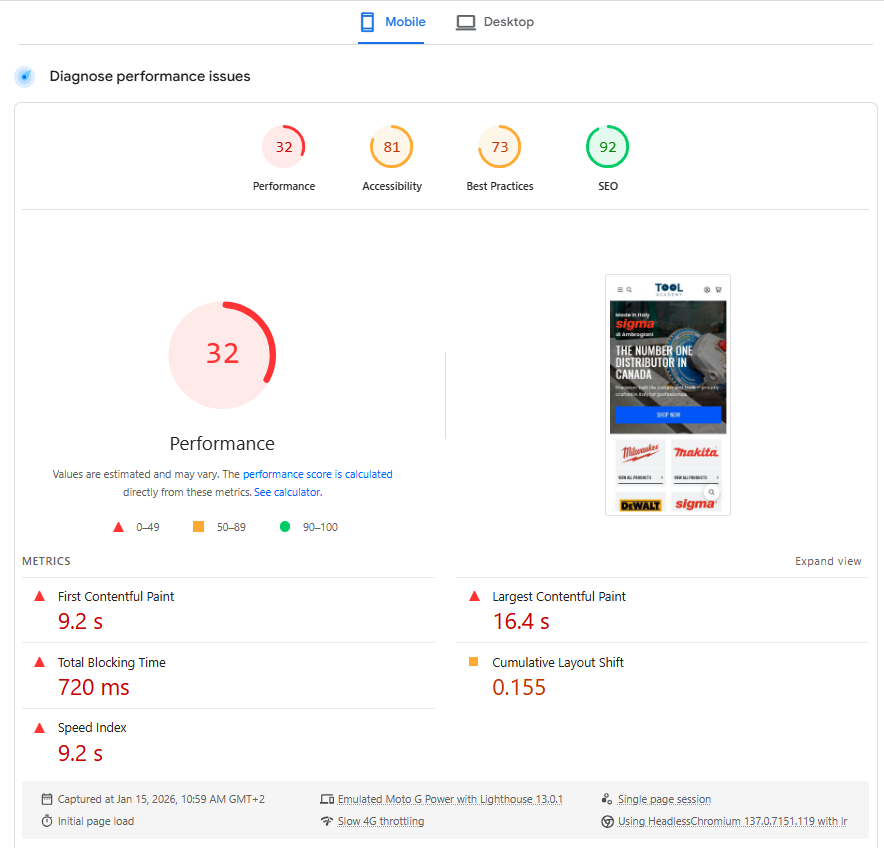Click the calendar icon beside Captured at

47,799
